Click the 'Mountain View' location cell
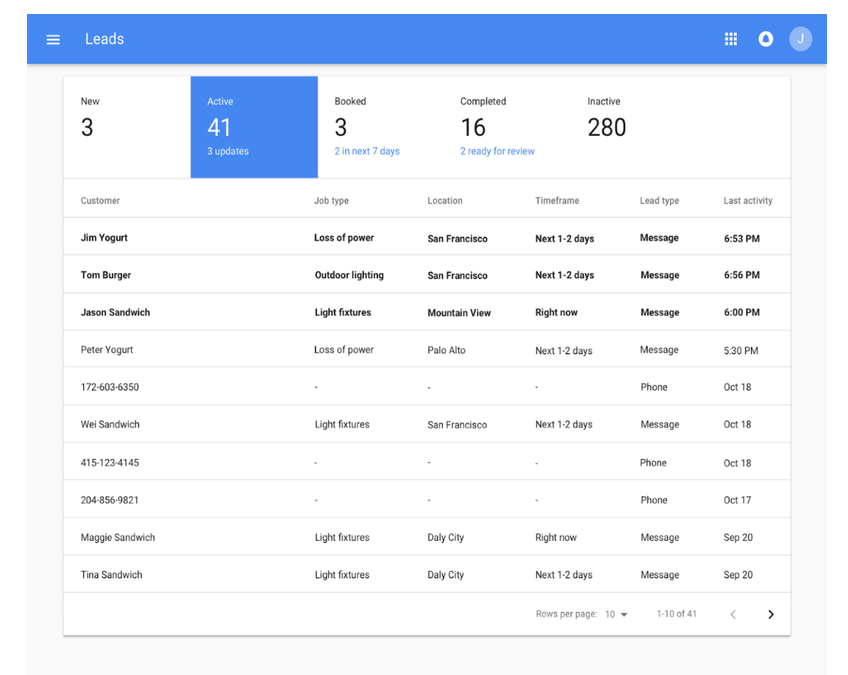 pos(459,313)
